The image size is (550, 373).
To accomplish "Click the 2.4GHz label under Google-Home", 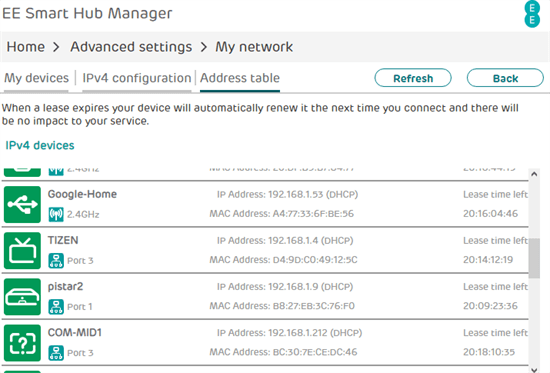I will coord(83,214).
